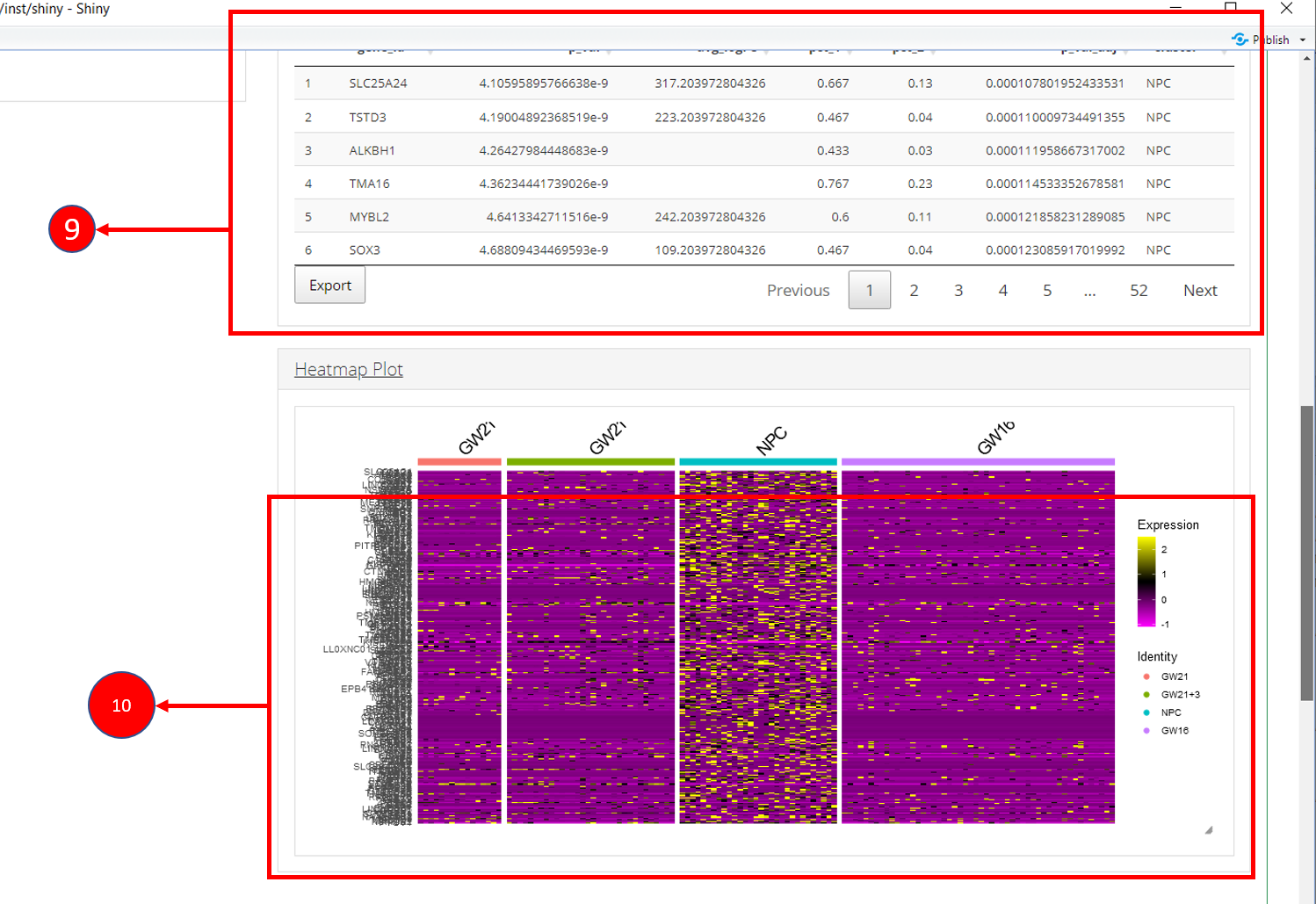Click the Publish icon in toolbar
This screenshot has height=904, width=1316.
click(1240, 40)
